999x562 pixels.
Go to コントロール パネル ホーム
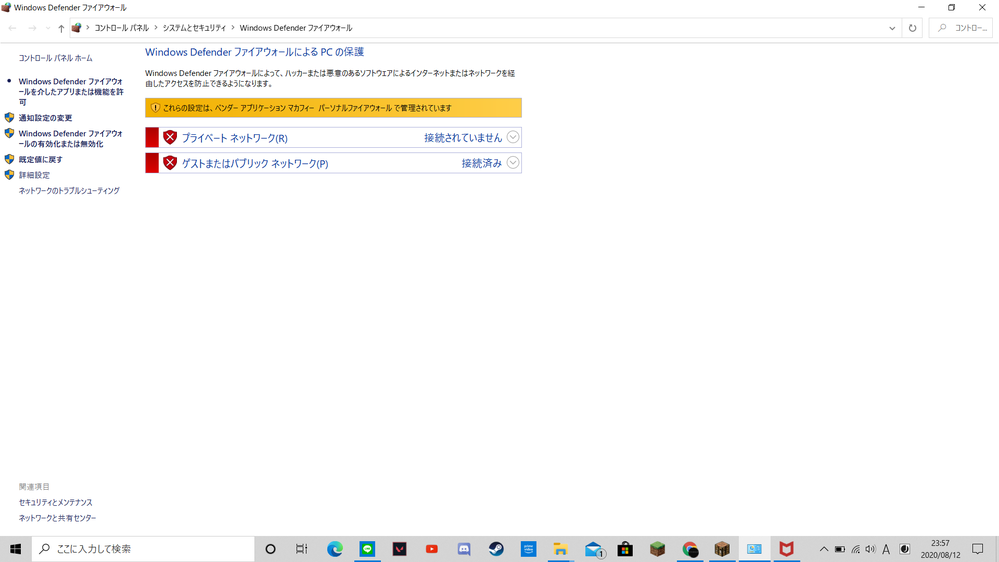click(x=55, y=58)
